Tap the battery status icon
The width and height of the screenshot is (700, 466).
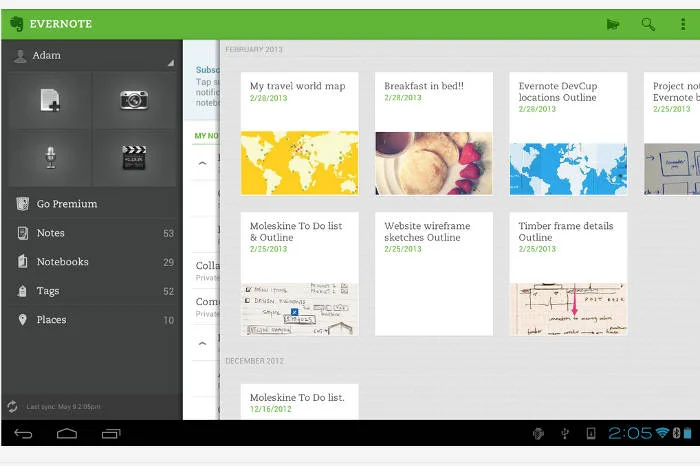(688, 433)
